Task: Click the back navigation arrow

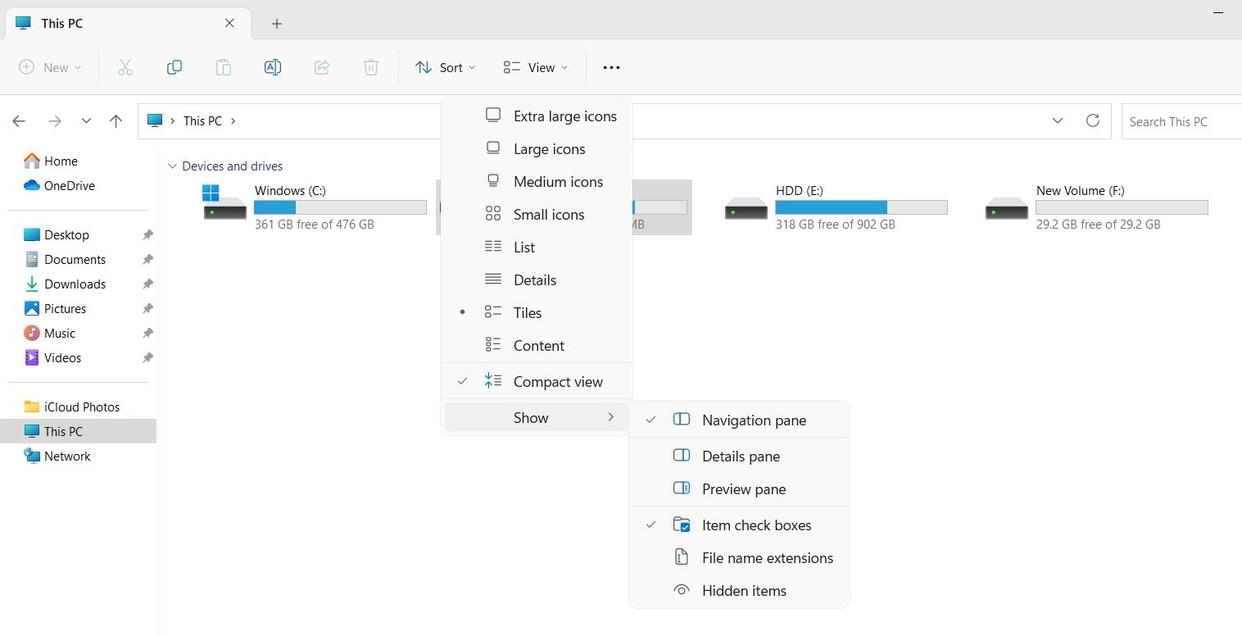Action: pos(18,120)
